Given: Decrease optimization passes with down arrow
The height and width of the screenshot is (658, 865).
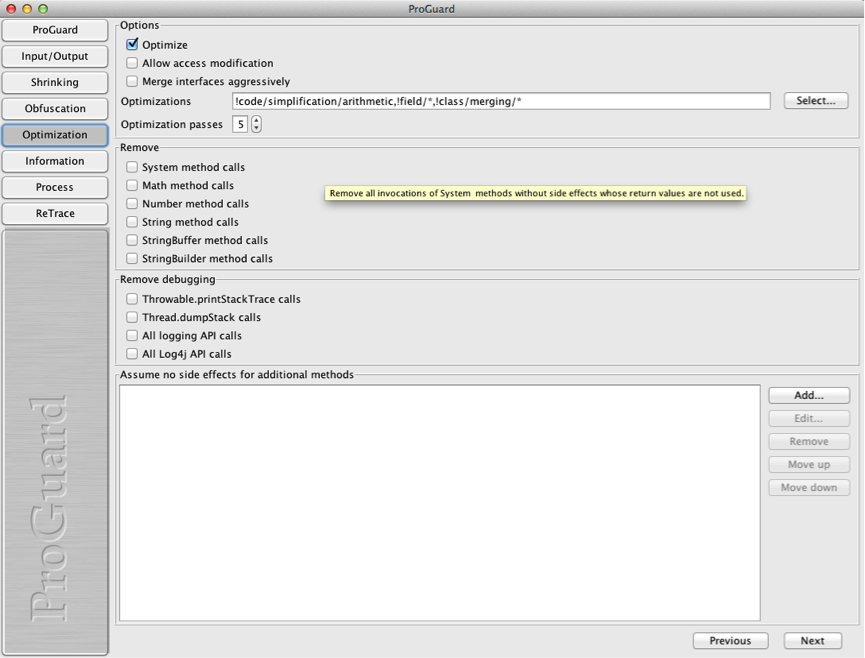Looking at the screenshot, I should pos(256,128).
